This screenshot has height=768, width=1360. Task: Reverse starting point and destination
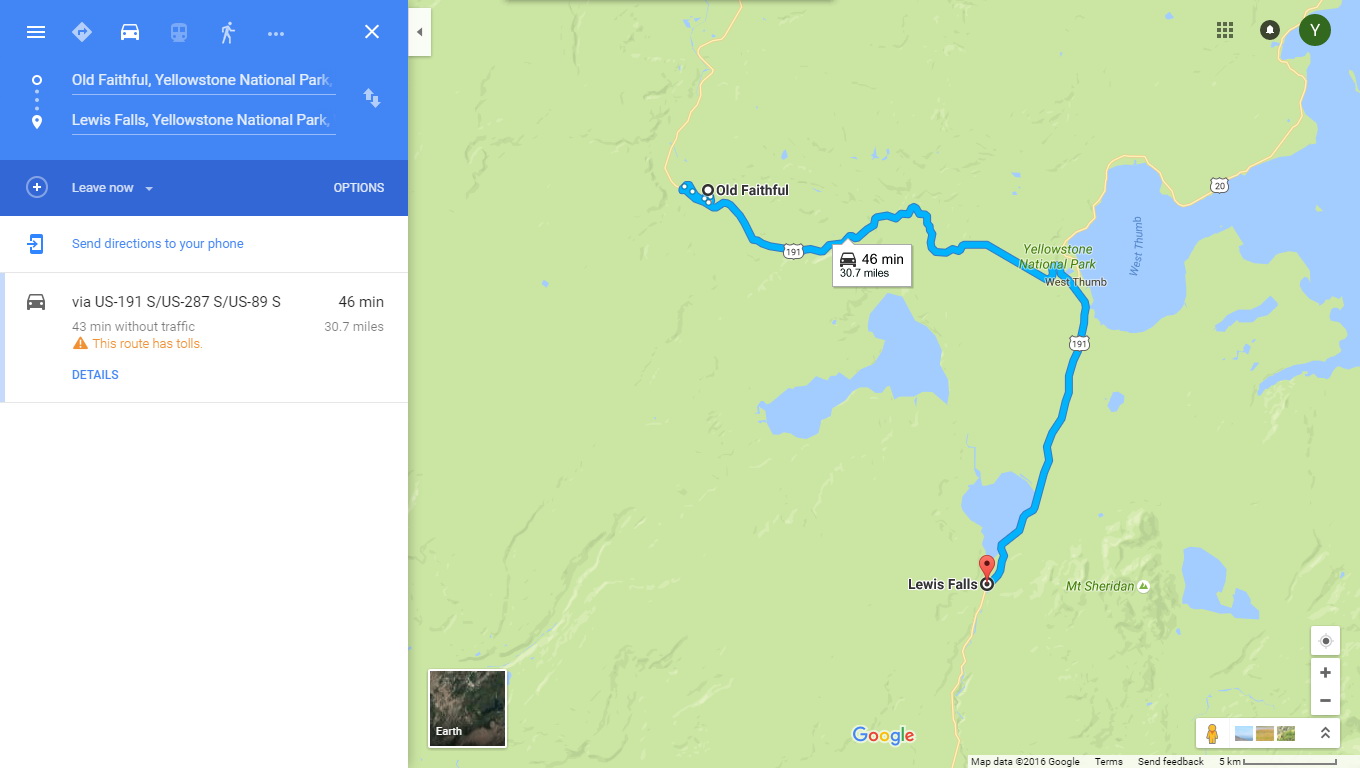pyautogui.click(x=372, y=98)
